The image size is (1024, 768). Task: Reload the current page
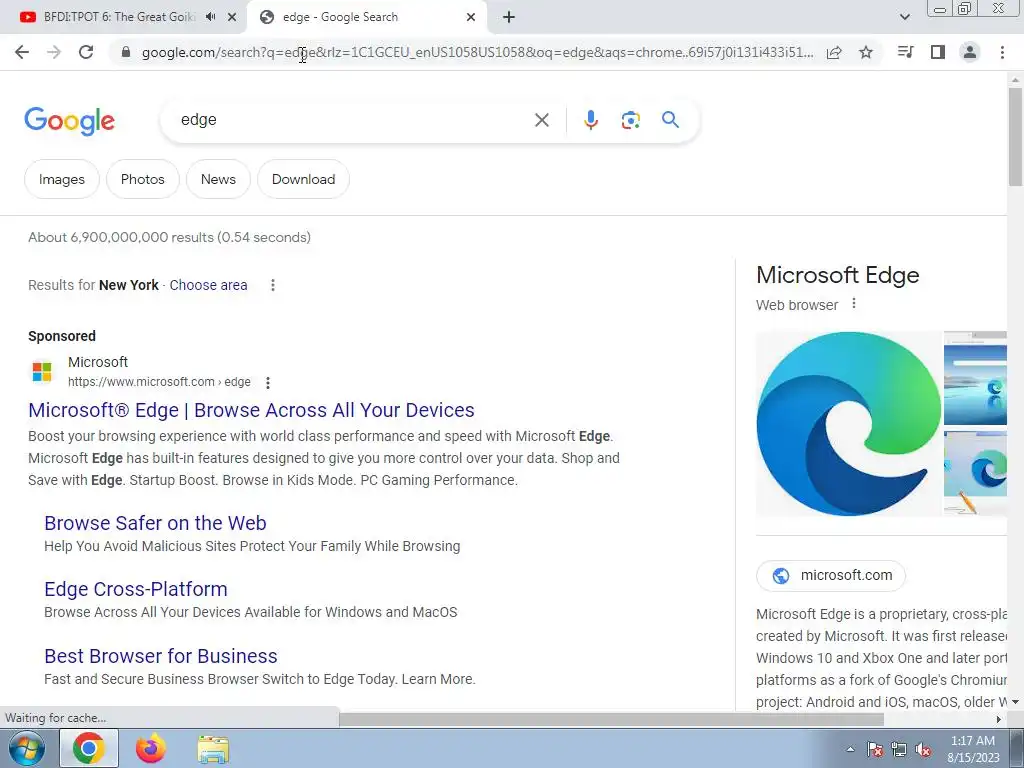tap(86, 52)
